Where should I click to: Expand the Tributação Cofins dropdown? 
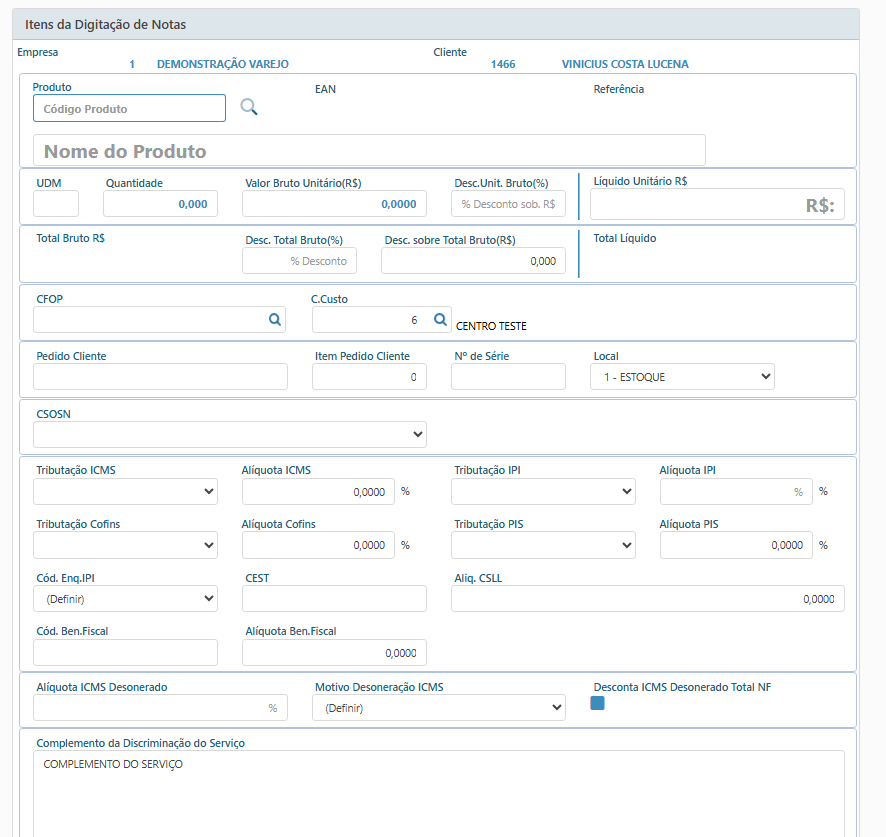coord(125,545)
